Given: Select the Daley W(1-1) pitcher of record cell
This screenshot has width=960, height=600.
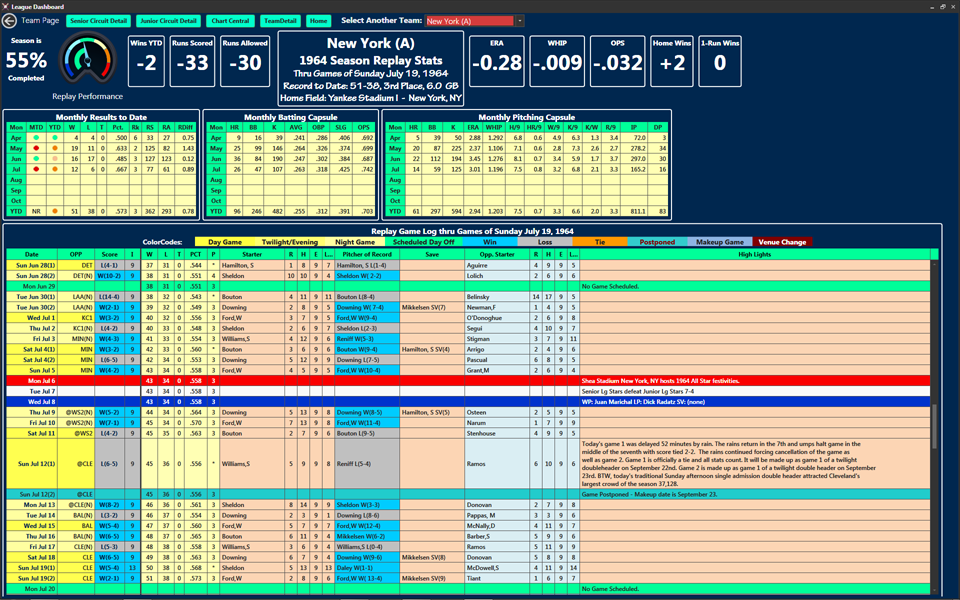Looking at the screenshot, I should click(x=367, y=568).
